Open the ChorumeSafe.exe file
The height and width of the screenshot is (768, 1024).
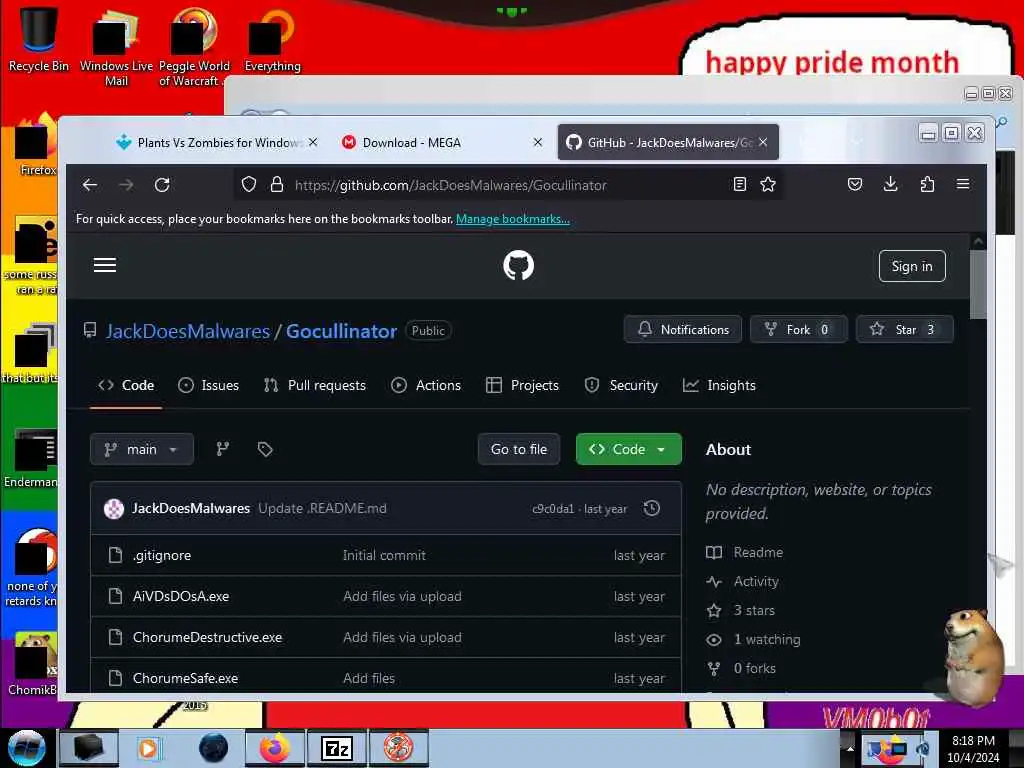pos(185,679)
